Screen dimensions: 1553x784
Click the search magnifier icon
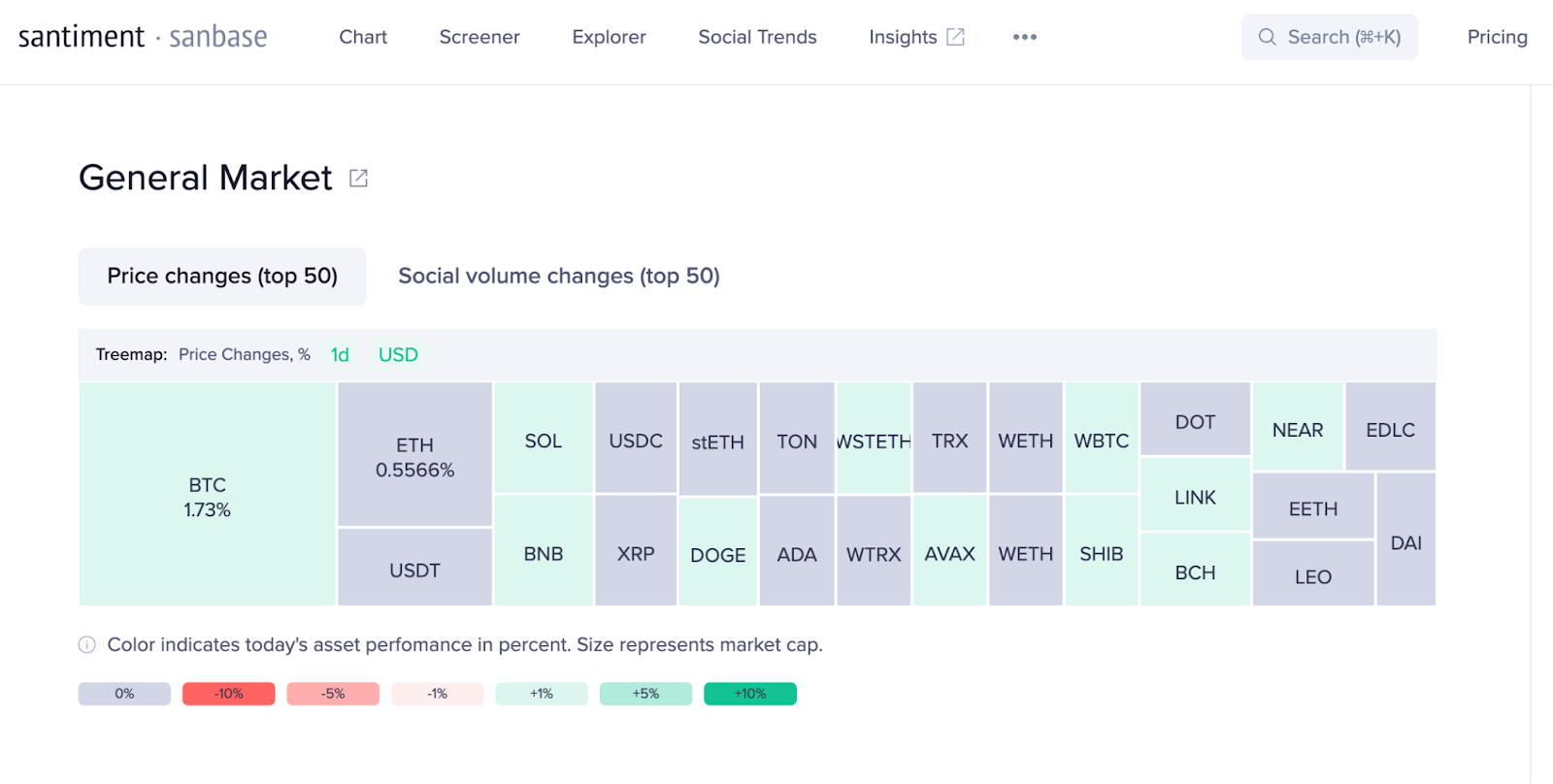point(1267,37)
